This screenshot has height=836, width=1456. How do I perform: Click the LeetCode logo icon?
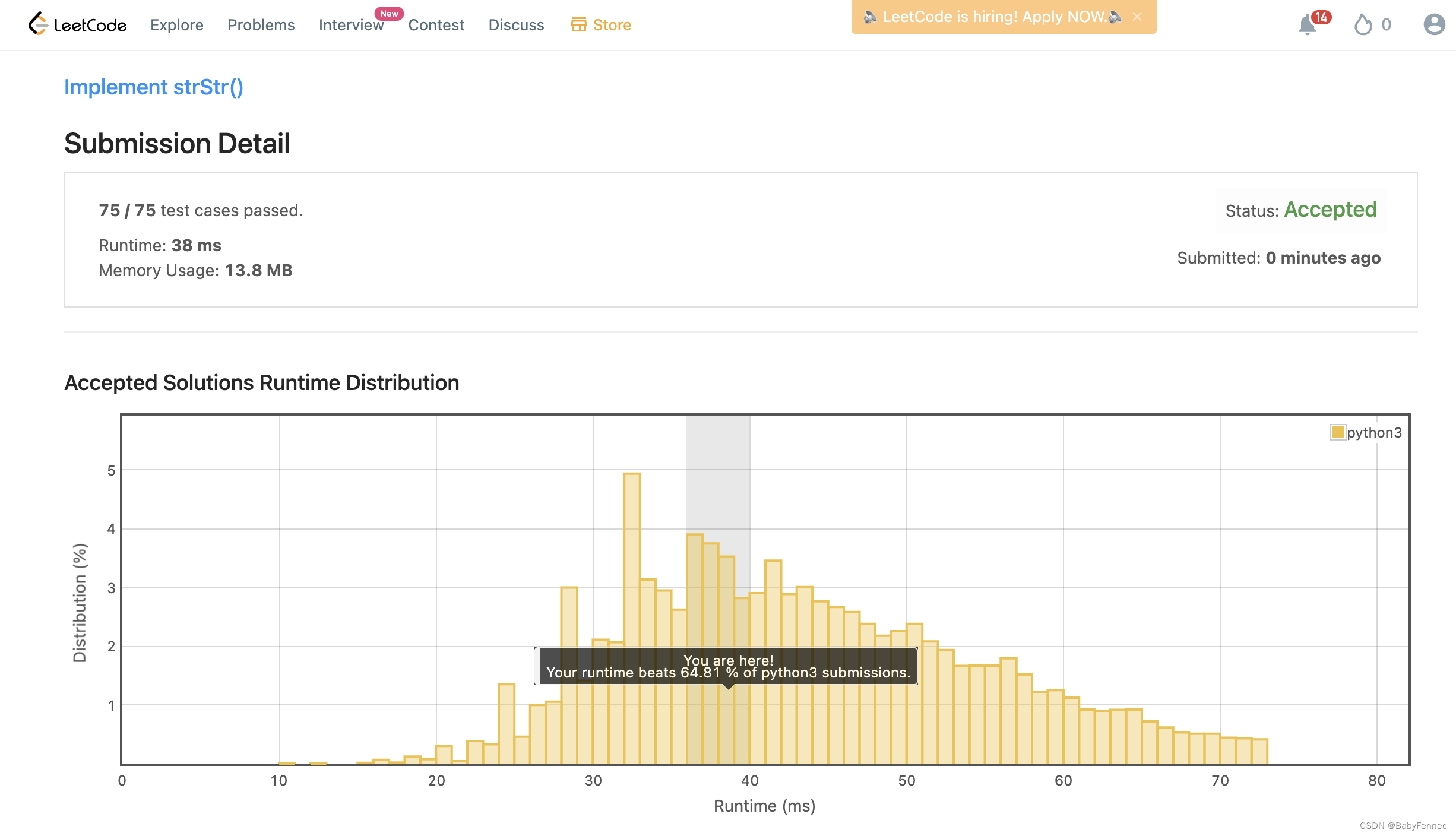coord(38,24)
